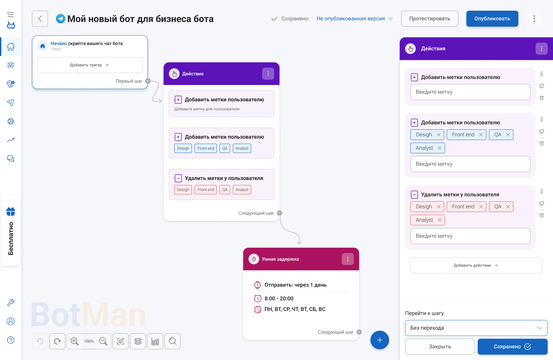Expand the Не опубликованная версия dropdown
The width and height of the screenshot is (553, 360).
coord(354,19)
